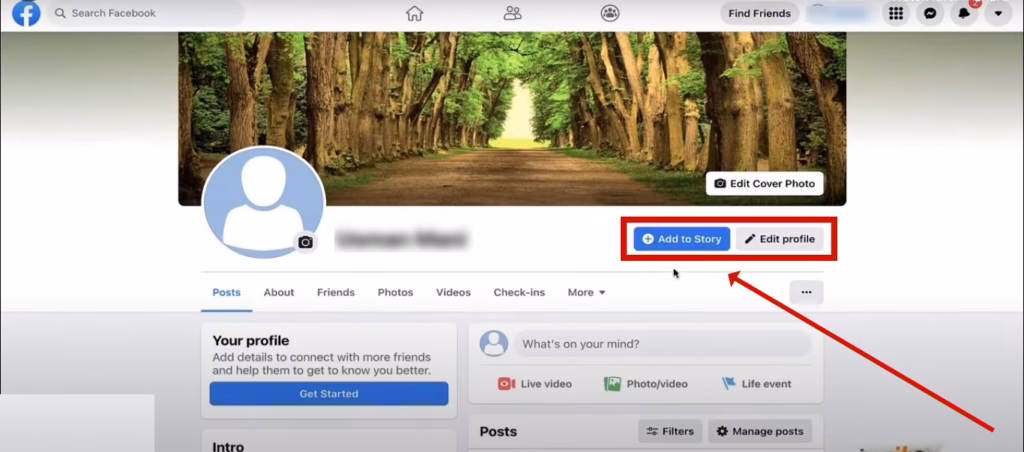
Task: Click the Facebook logo icon
Action: click(26, 13)
